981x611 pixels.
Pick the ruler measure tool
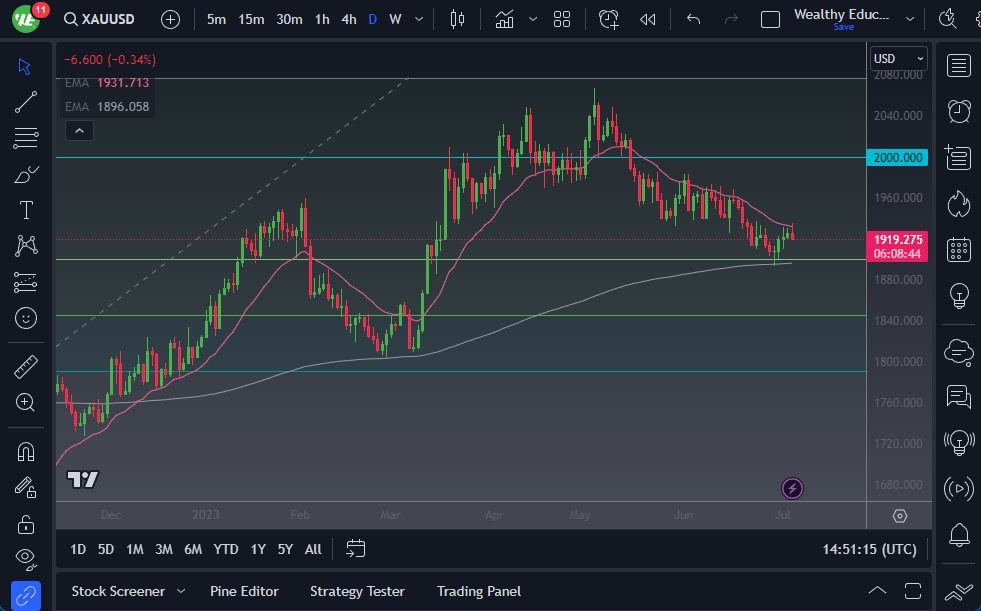click(x=26, y=367)
